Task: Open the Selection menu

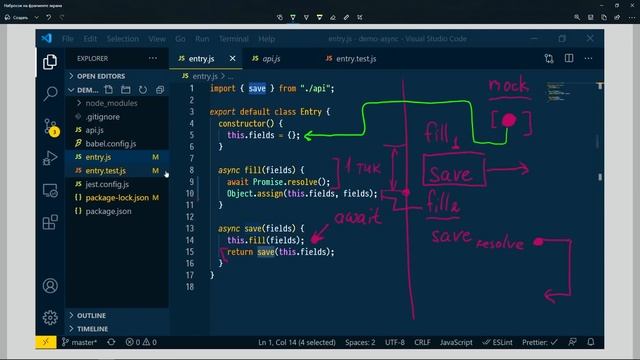Action: (x=122, y=39)
